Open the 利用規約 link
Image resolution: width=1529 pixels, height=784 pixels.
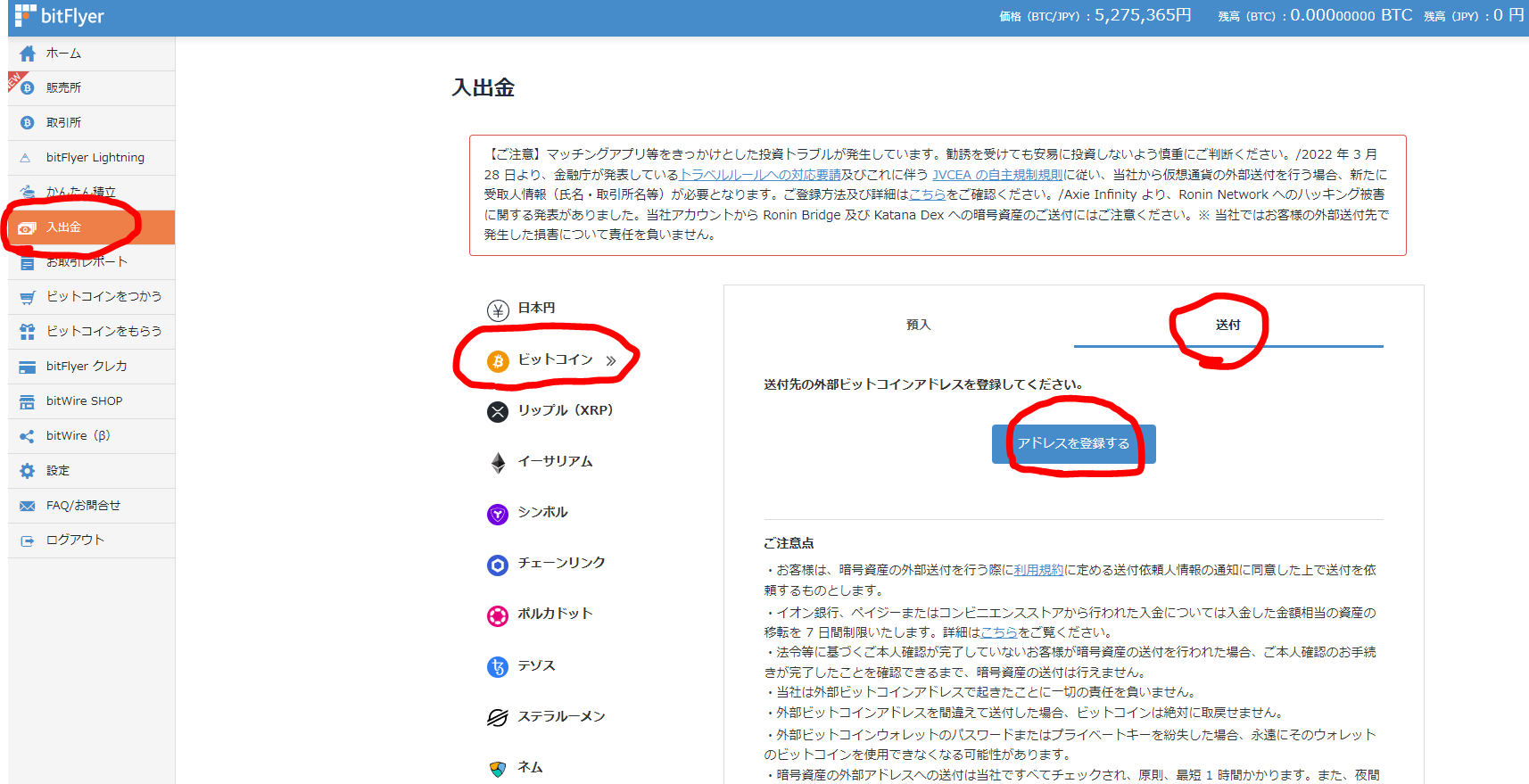[1038, 570]
